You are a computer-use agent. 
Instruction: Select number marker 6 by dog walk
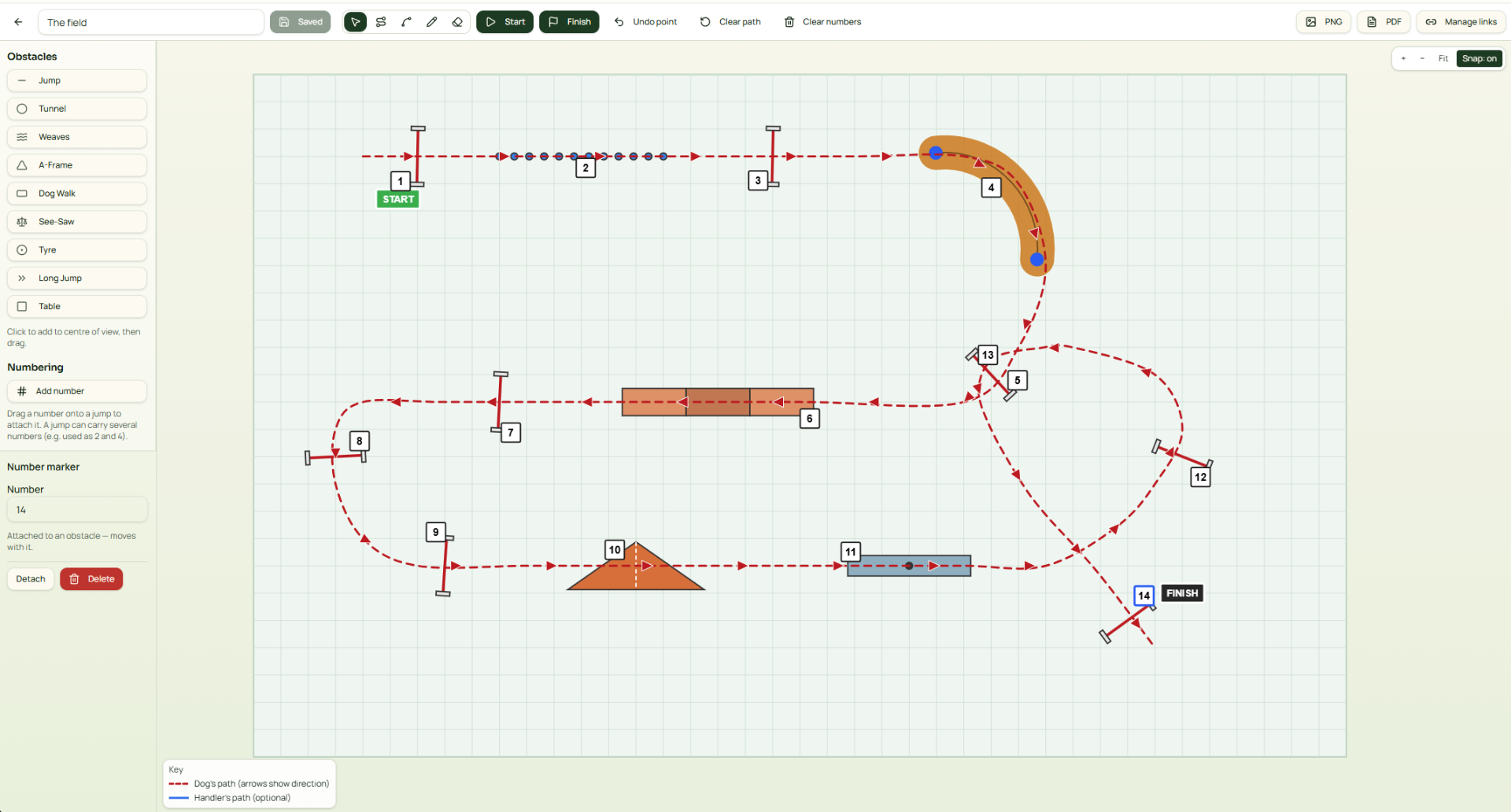point(810,419)
